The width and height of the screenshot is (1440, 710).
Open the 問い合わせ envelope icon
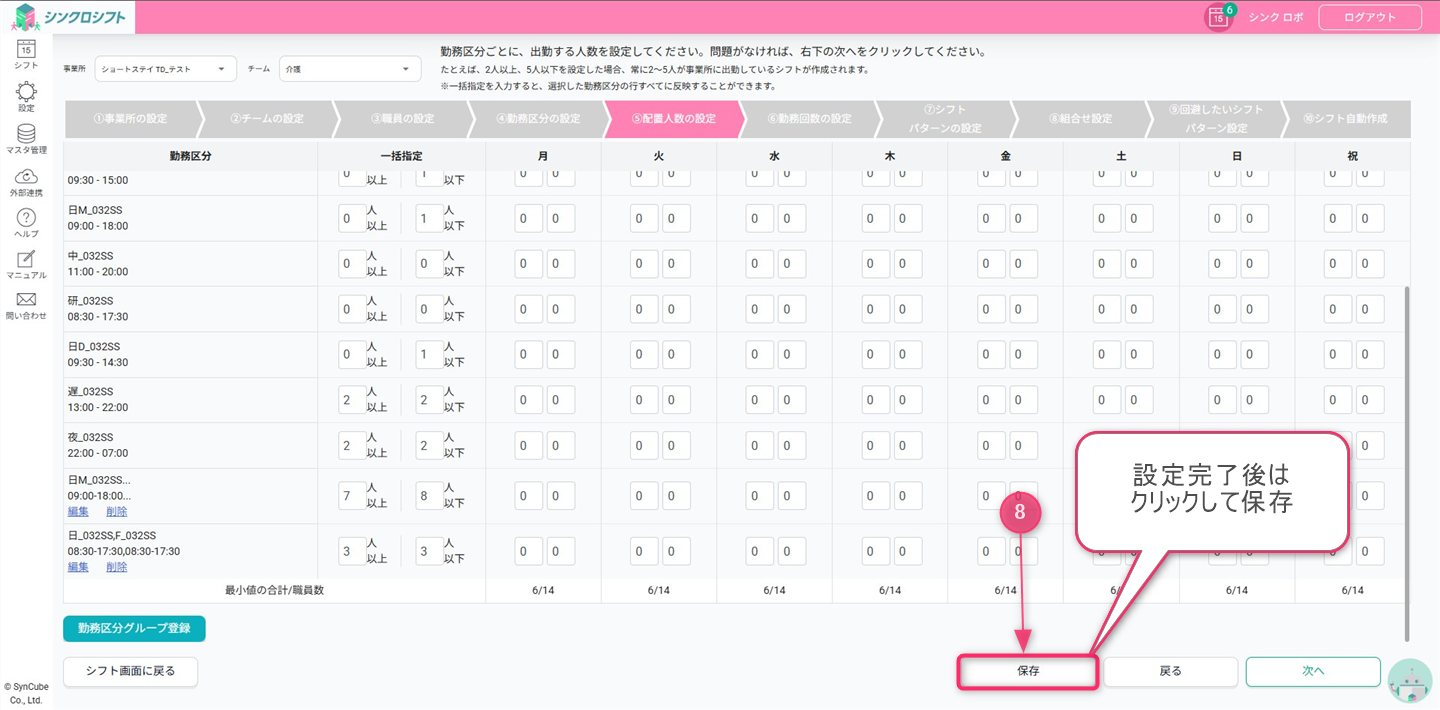pyautogui.click(x=26, y=301)
